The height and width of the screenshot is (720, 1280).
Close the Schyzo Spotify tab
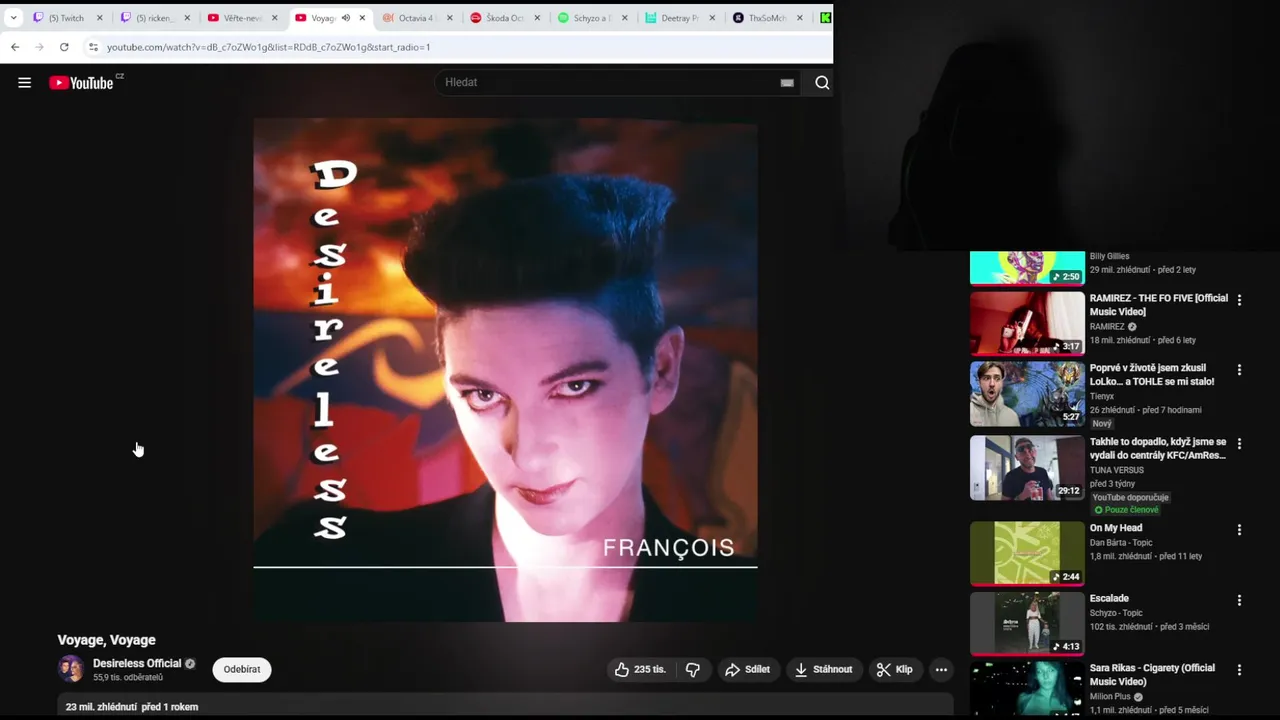[625, 18]
